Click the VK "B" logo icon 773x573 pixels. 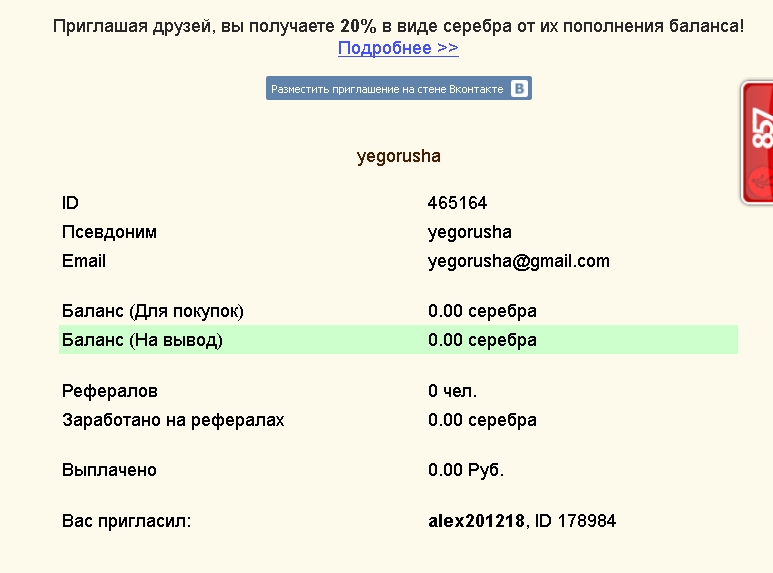pyautogui.click(x=519, y=88)
